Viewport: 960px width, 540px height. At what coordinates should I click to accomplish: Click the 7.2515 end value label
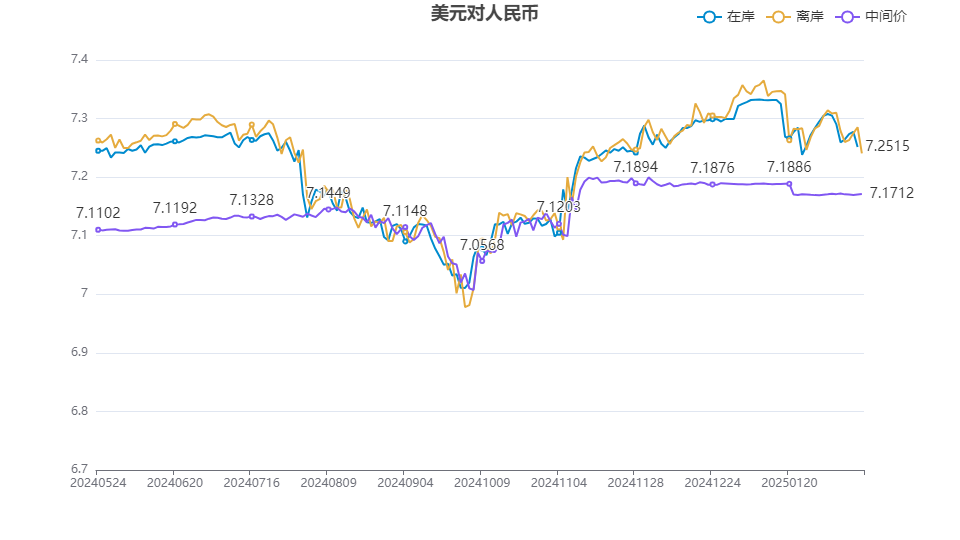(x=888, y=146)
